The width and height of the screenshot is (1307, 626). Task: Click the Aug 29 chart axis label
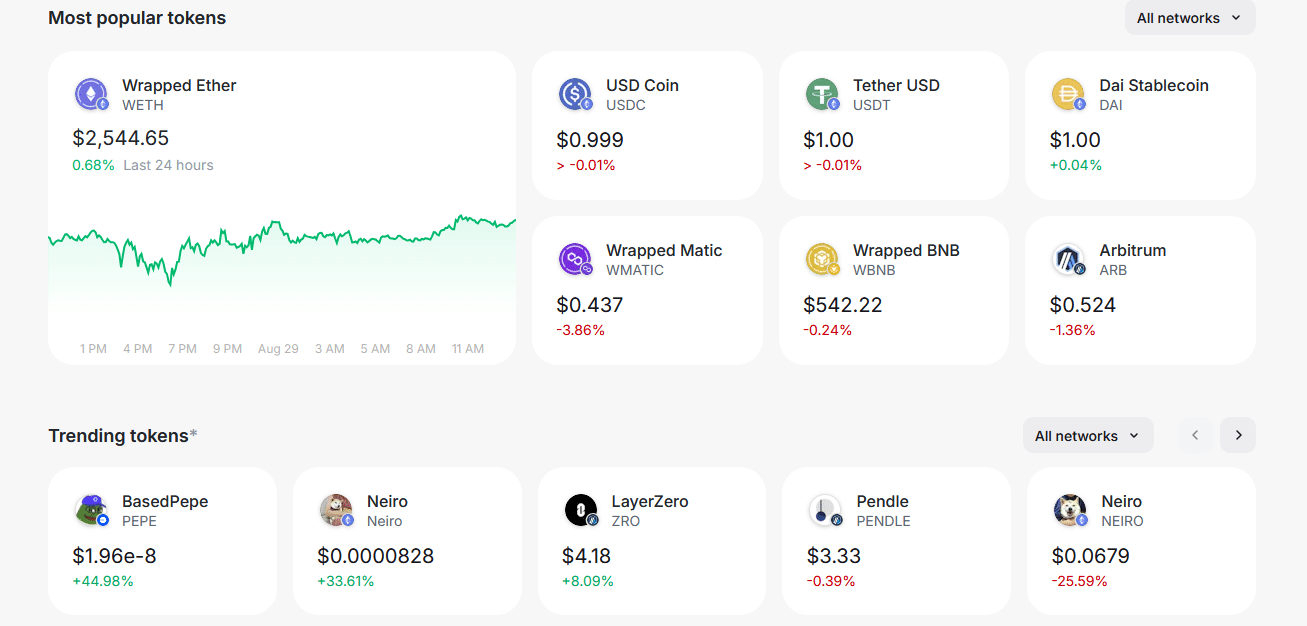point(278,349)
